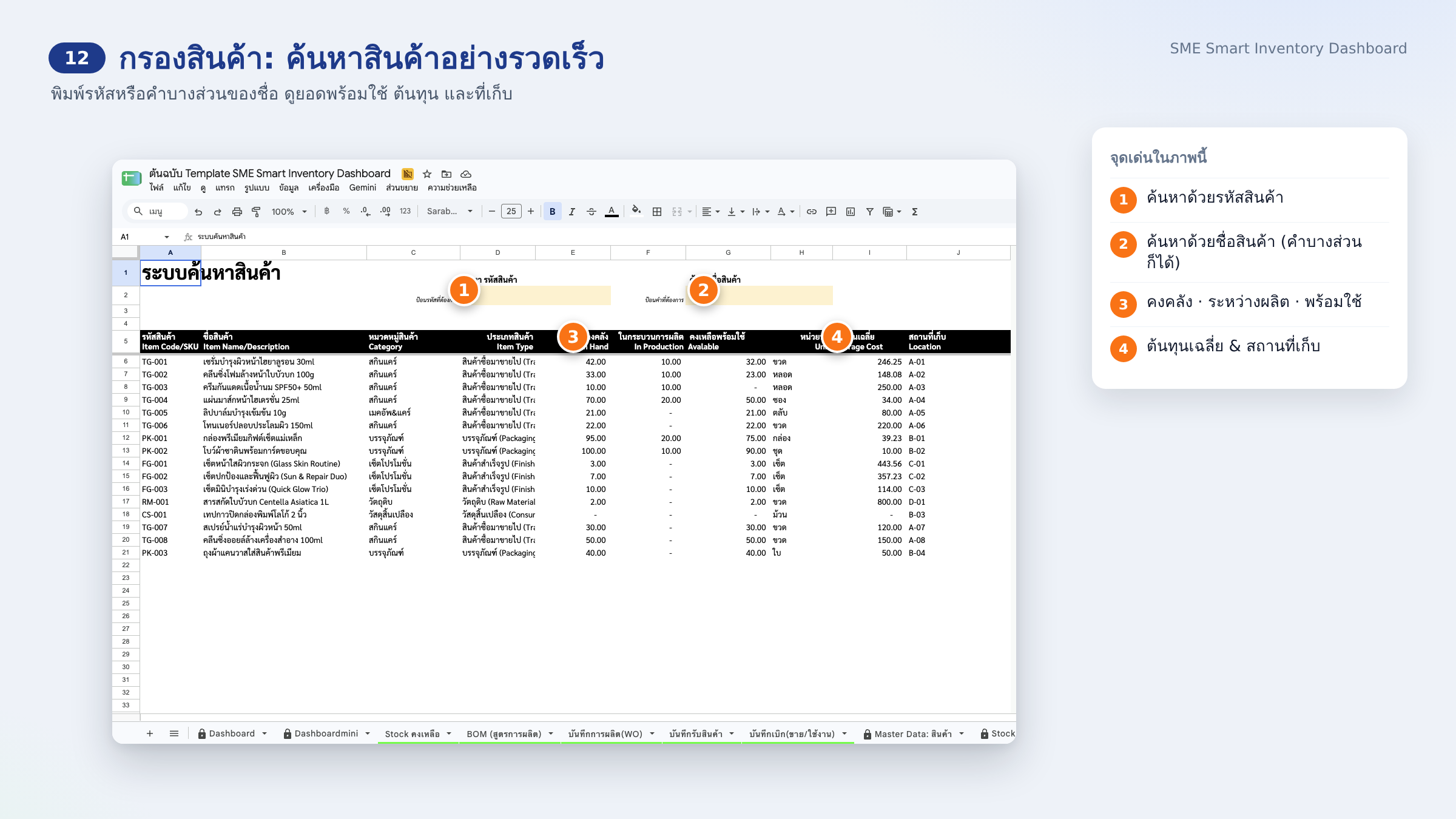Toggle italic formatting button
This screenshot has width=1456, height=819.
coord(571,211)
